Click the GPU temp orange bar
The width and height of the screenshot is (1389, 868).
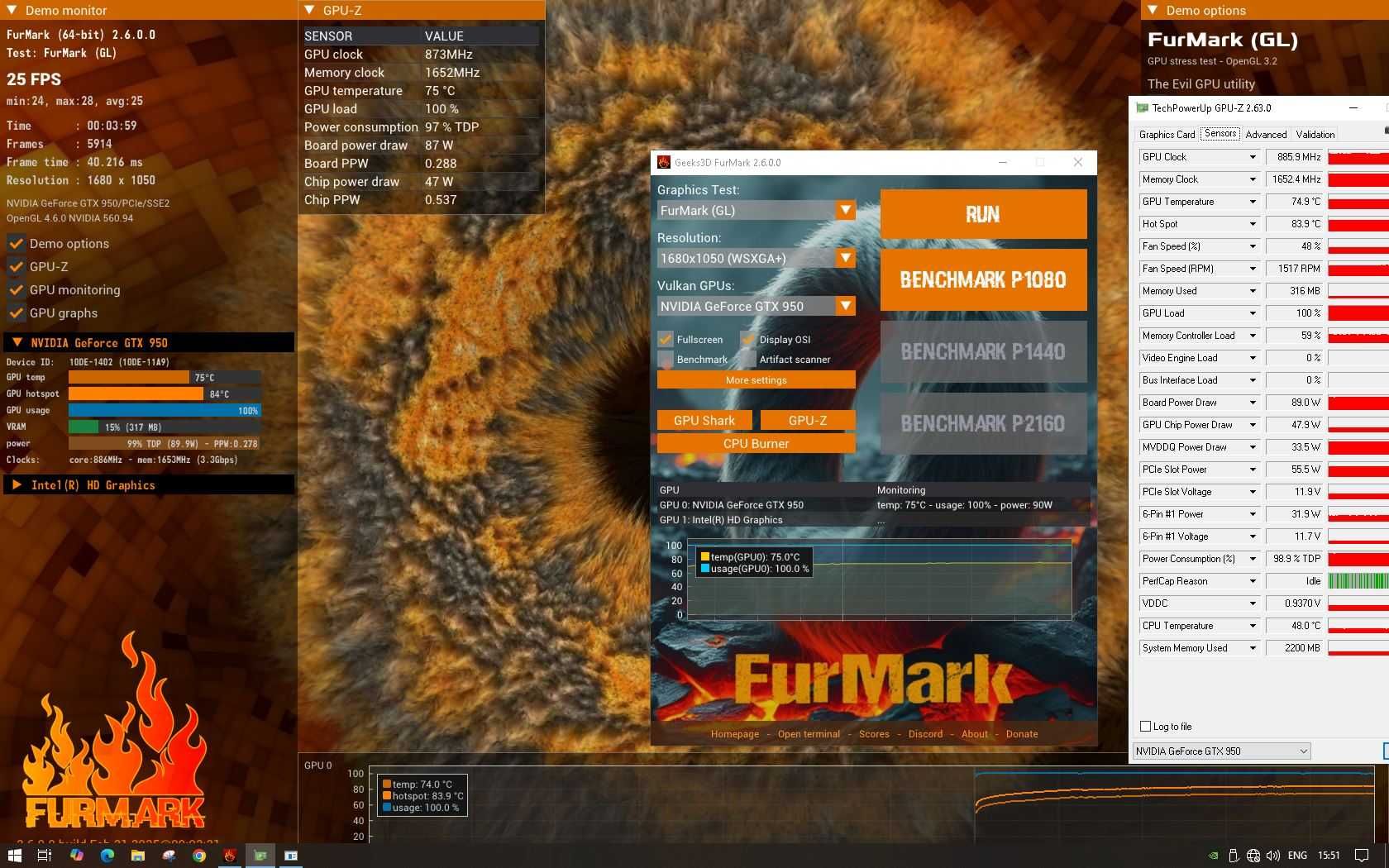coord(129,377)
